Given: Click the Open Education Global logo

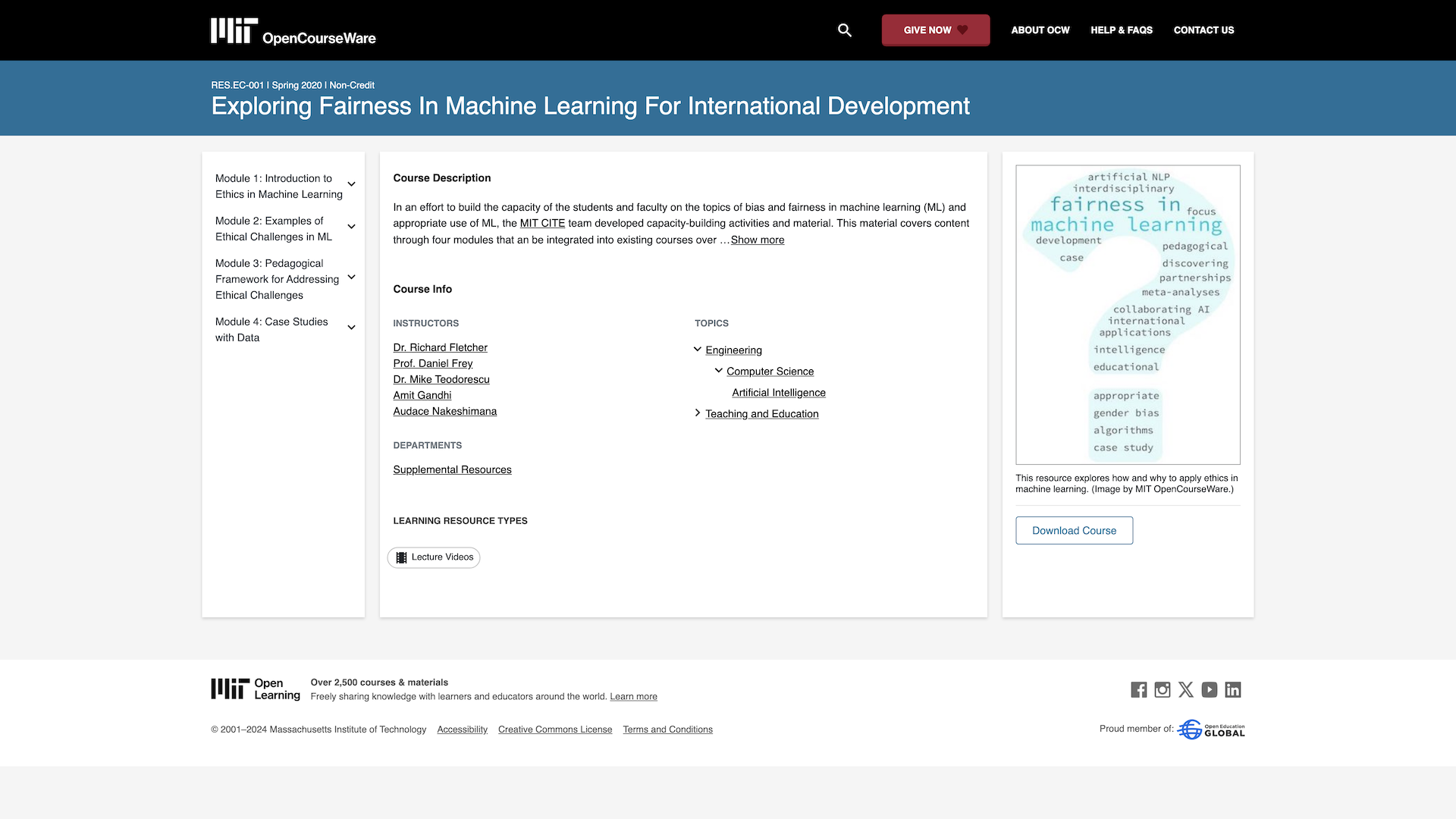Looking at the screenshot, I should click(1211, 730).
